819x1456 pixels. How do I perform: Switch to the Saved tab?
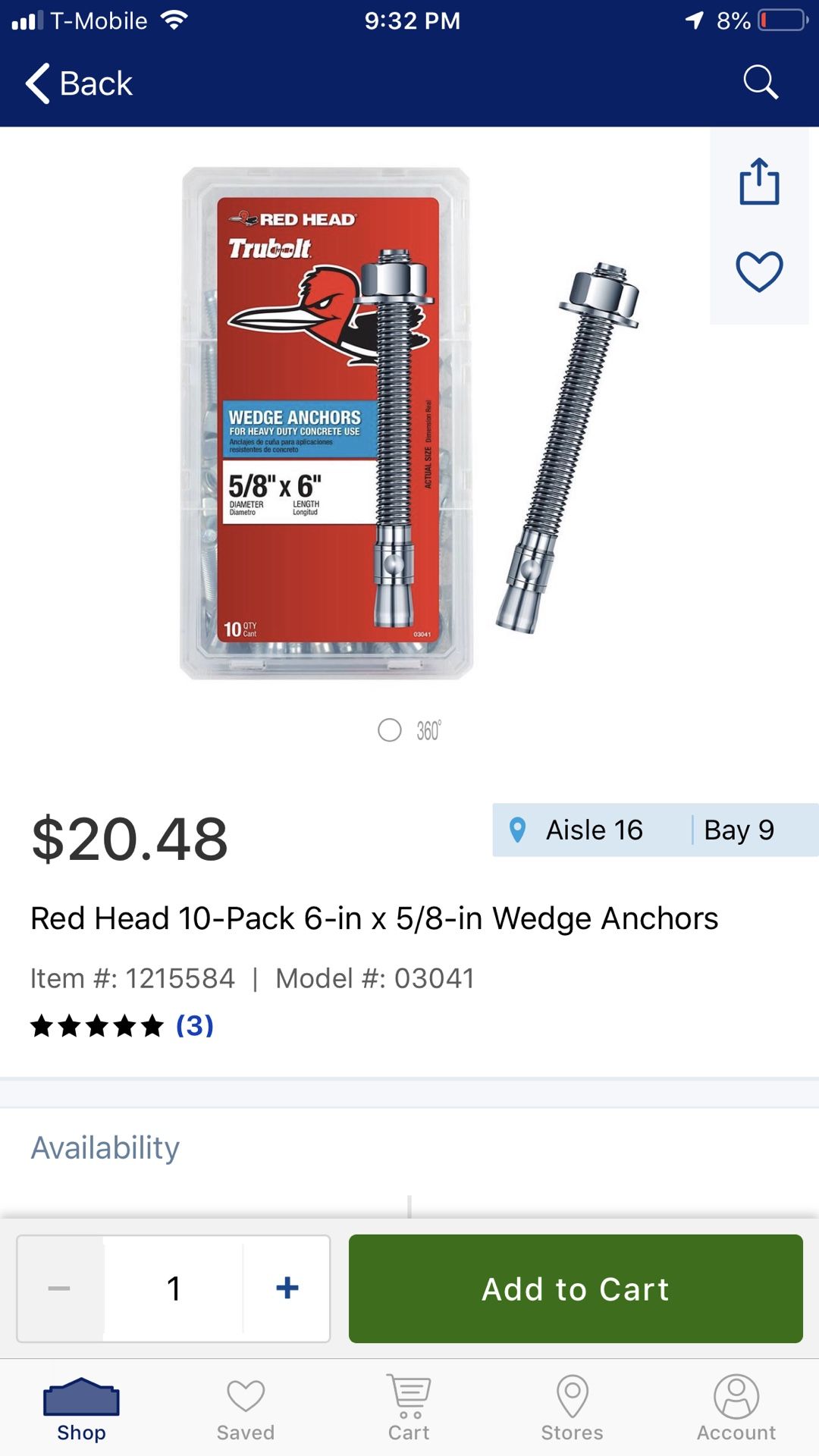[245, 1409]
